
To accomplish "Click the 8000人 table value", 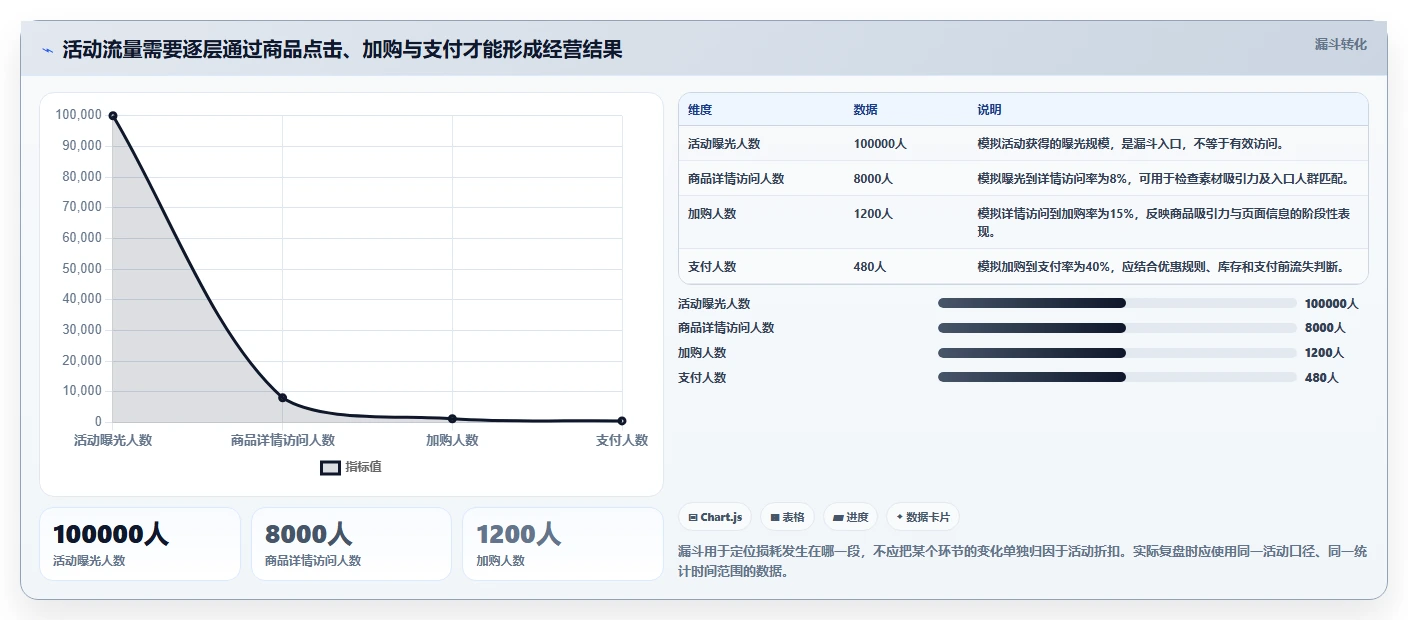I will pyautogui.click(x=873, y=179).
